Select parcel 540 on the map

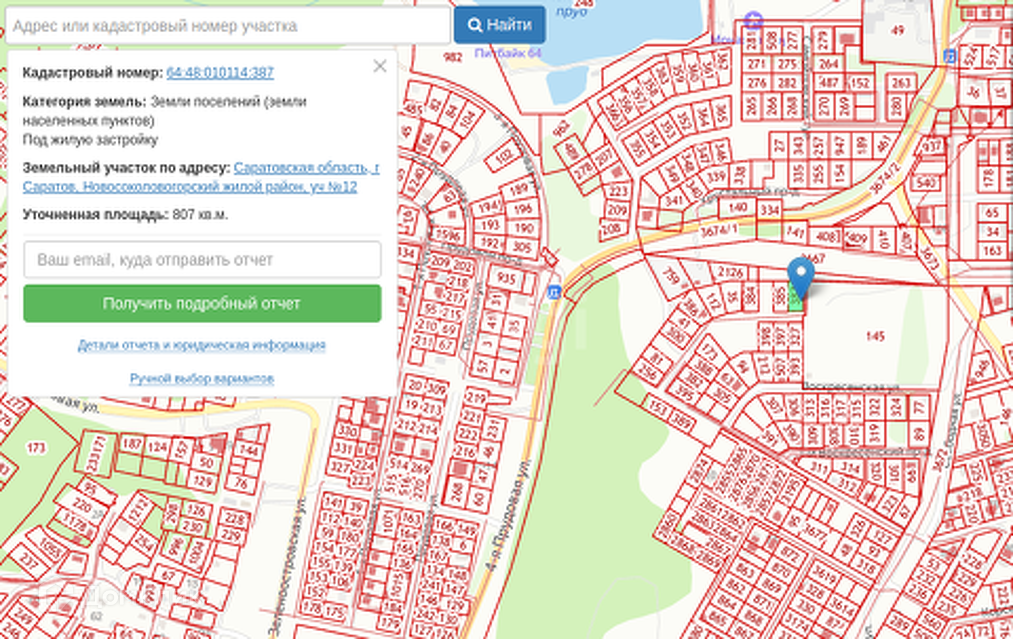tap(926, 183)
